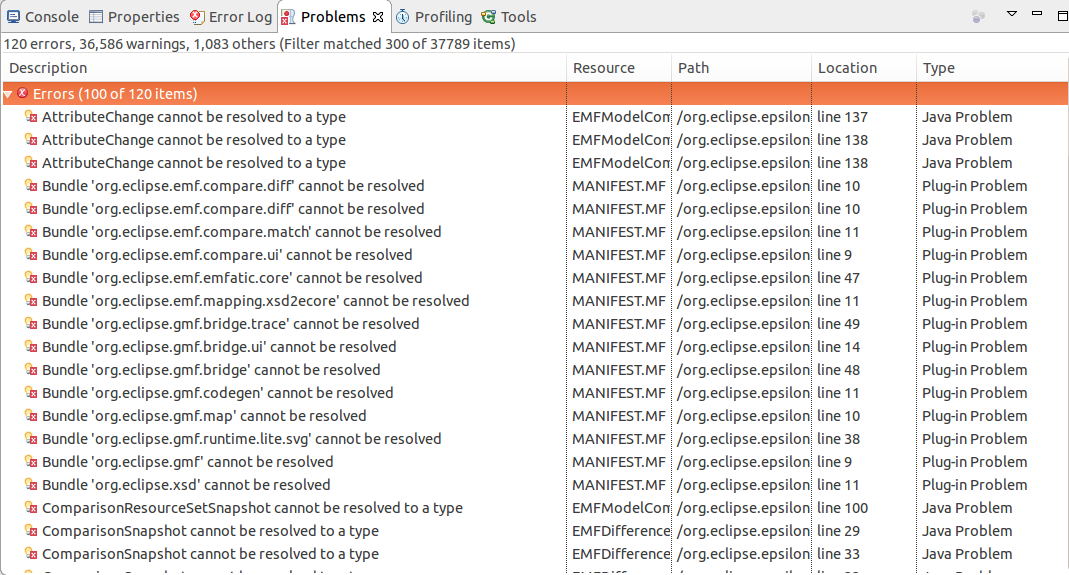Screen dimensions: 1069x575
Task: Select Bundle 'org.eclipse.emf.compare.ui' error text
Action: pos(227,255)
